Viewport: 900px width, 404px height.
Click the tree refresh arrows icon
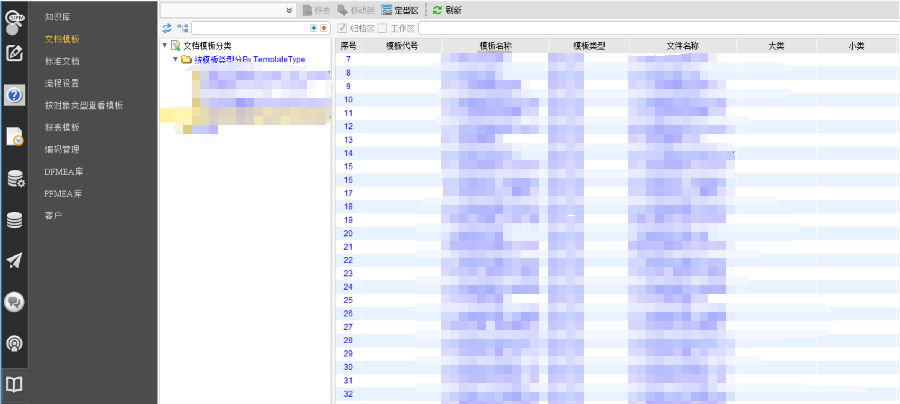(x=167, y=28)
